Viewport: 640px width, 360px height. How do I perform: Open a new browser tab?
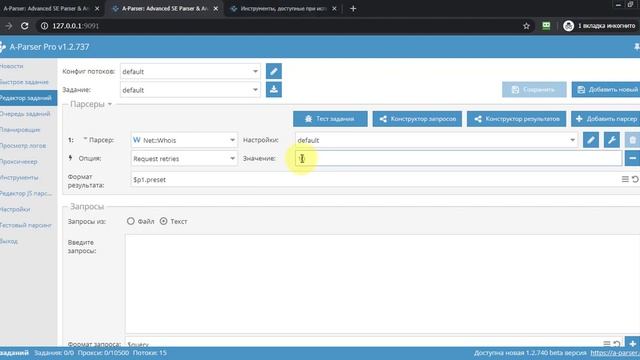point(353,9)
